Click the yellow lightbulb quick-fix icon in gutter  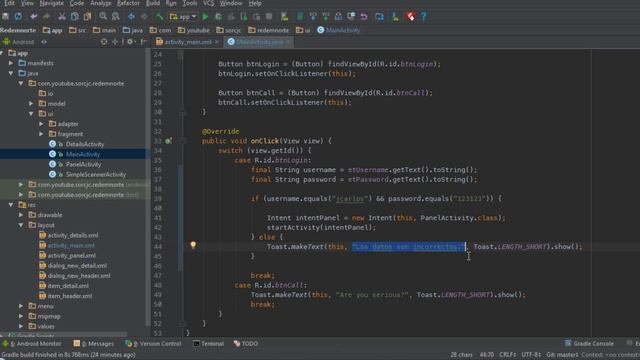pyautogui.click(x=193, y=245)
